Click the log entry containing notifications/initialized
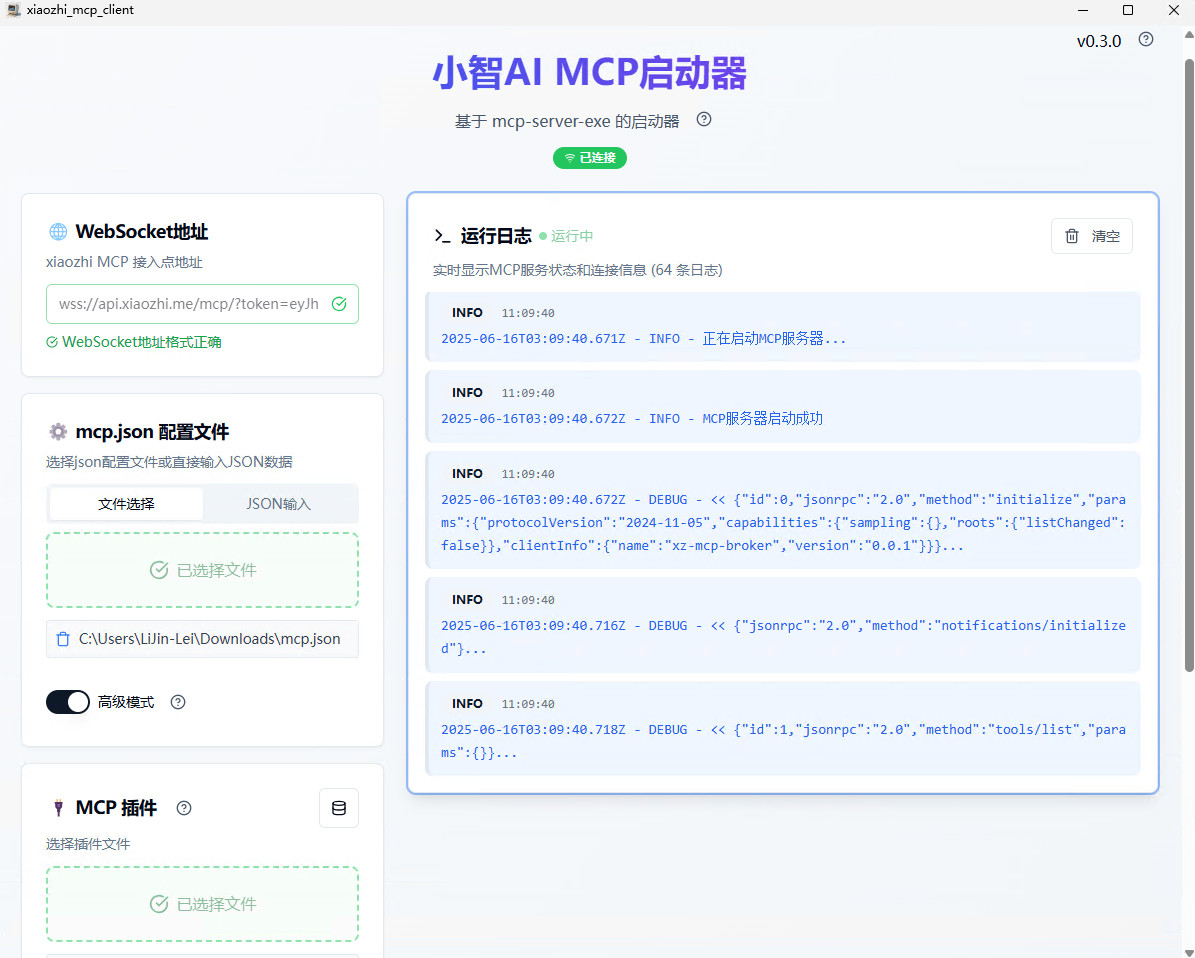Viewport: 1195px width, 958px height. point(783,625)
